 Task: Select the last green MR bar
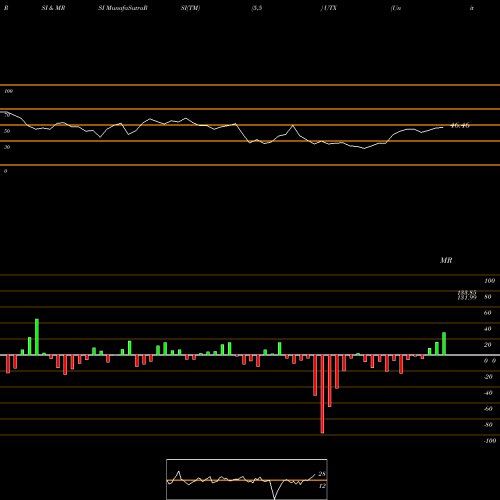point(444,344)
